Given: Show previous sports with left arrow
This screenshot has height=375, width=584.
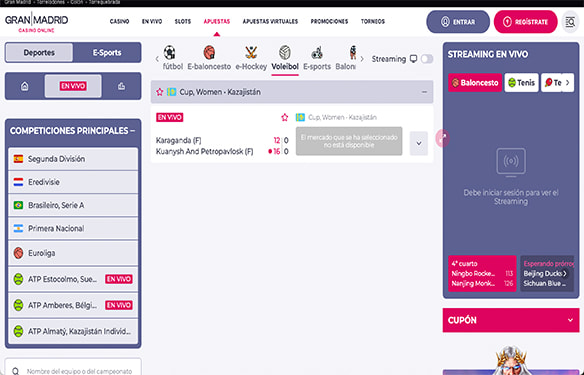Looking at the screenshot, I should point(157,59).
